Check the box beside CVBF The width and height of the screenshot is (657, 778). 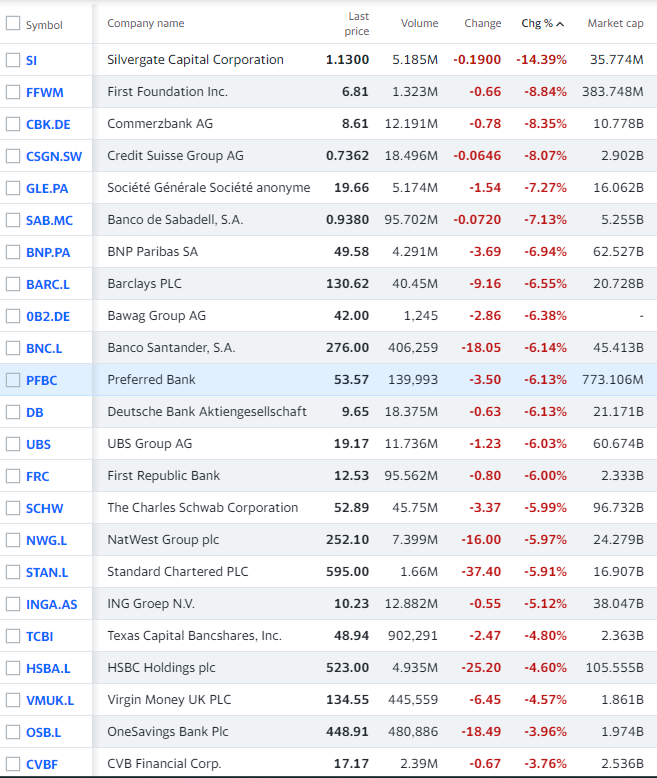[13, 764]
